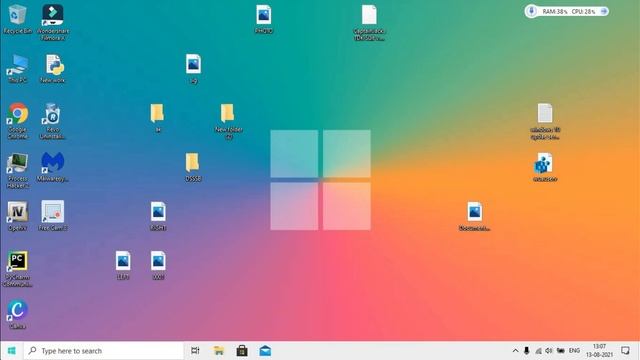Open the Recycle Bin desktop icon
The width and height of the screenshot is (640, 360).
click(17, 19)
